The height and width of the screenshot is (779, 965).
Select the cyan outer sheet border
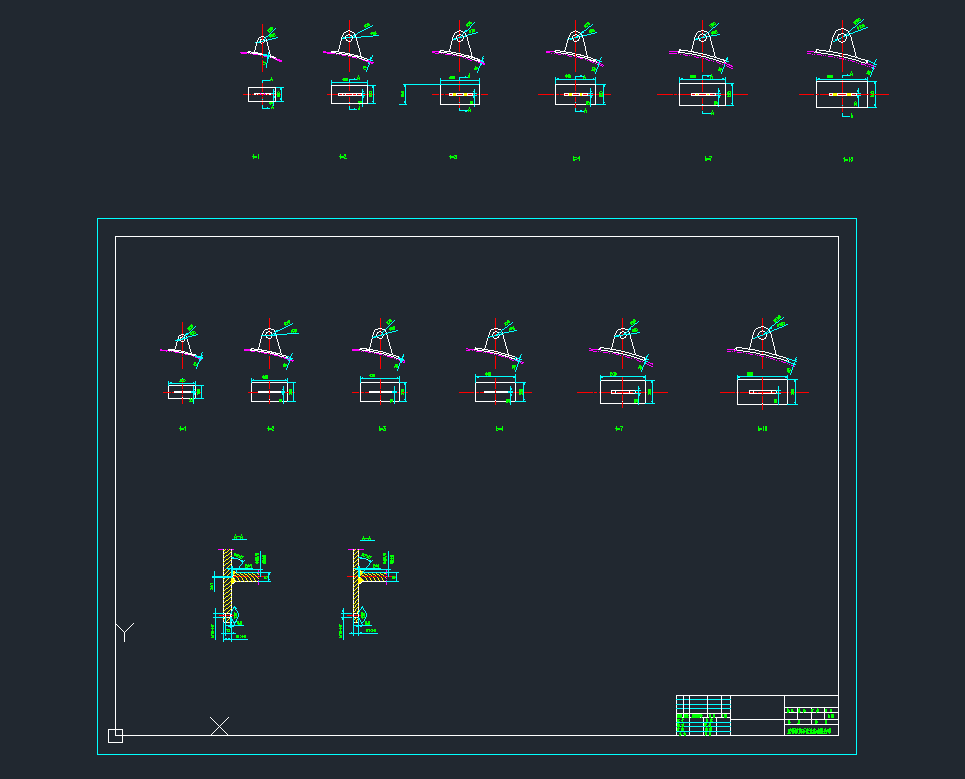coord(477,486)
